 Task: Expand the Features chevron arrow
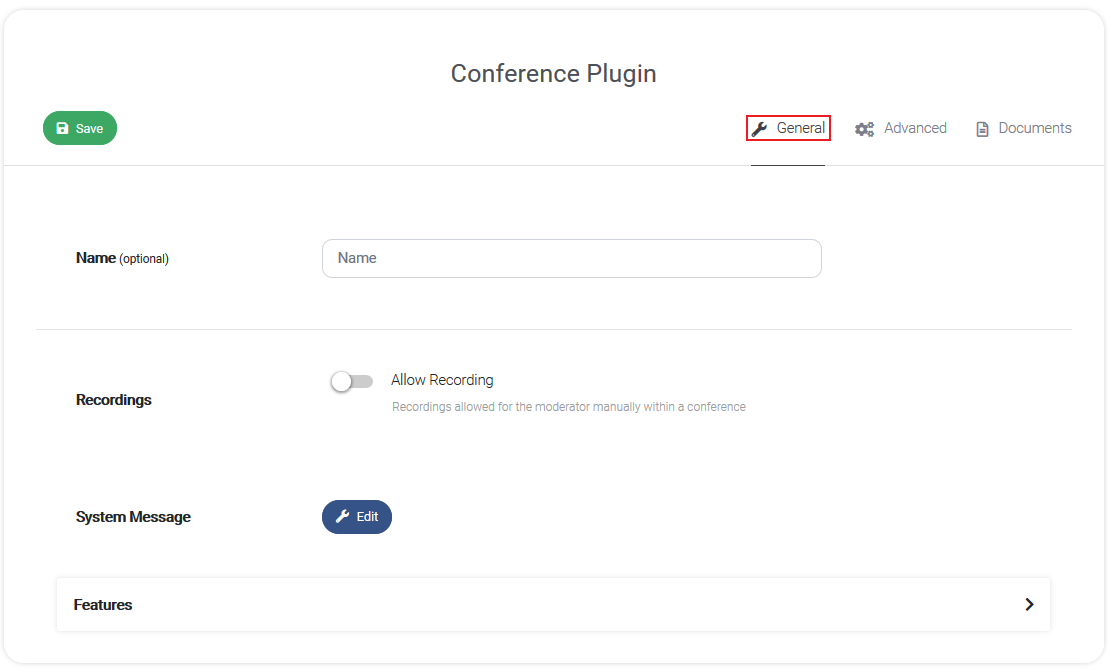pyautogui.click(x=1029, y=604)
